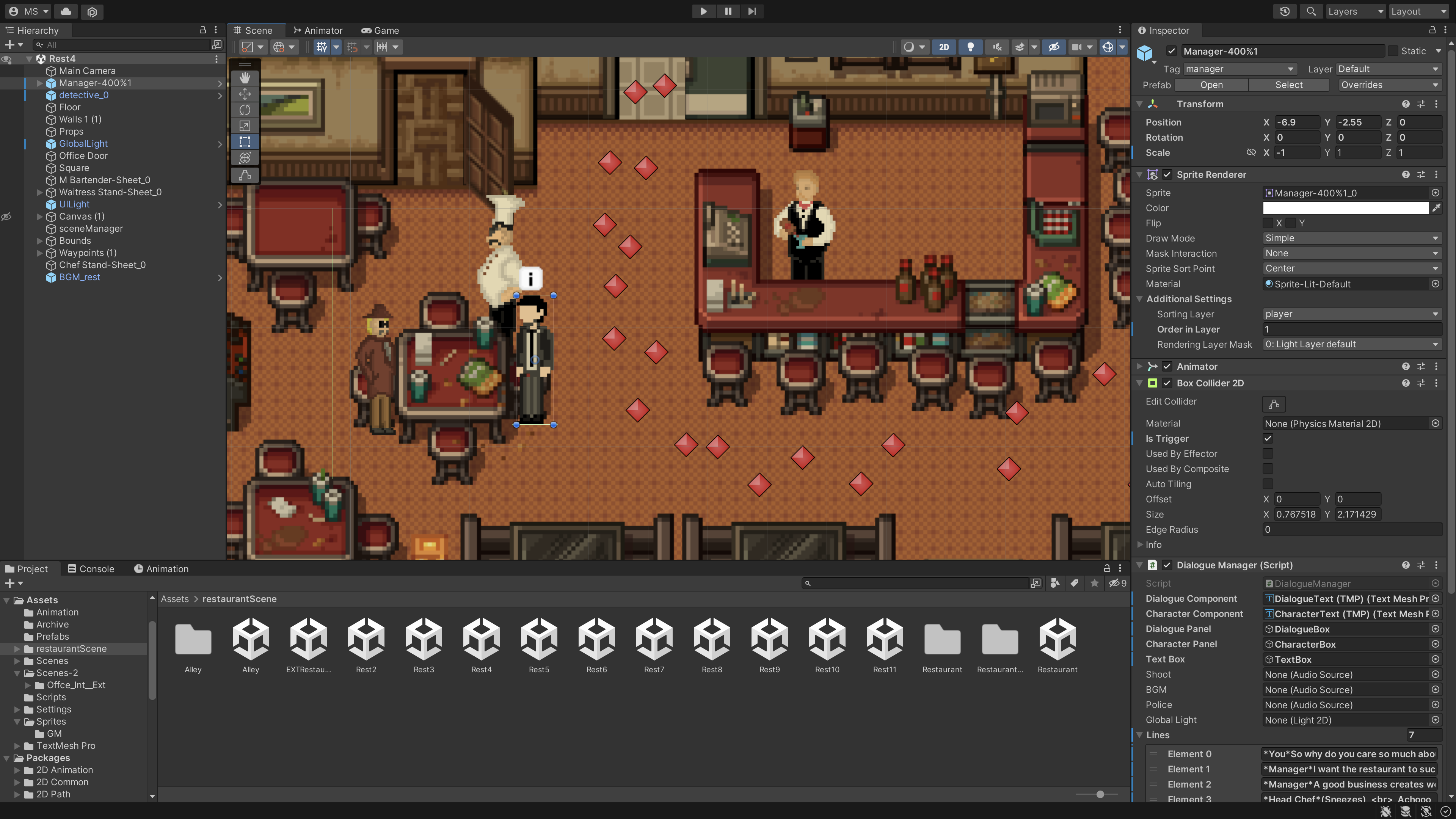Image resolution: width=1456 pixels, height=819 pixels.
Task: Toggle scene visibility hidden-objects icon
Action: coord(1054,47)
